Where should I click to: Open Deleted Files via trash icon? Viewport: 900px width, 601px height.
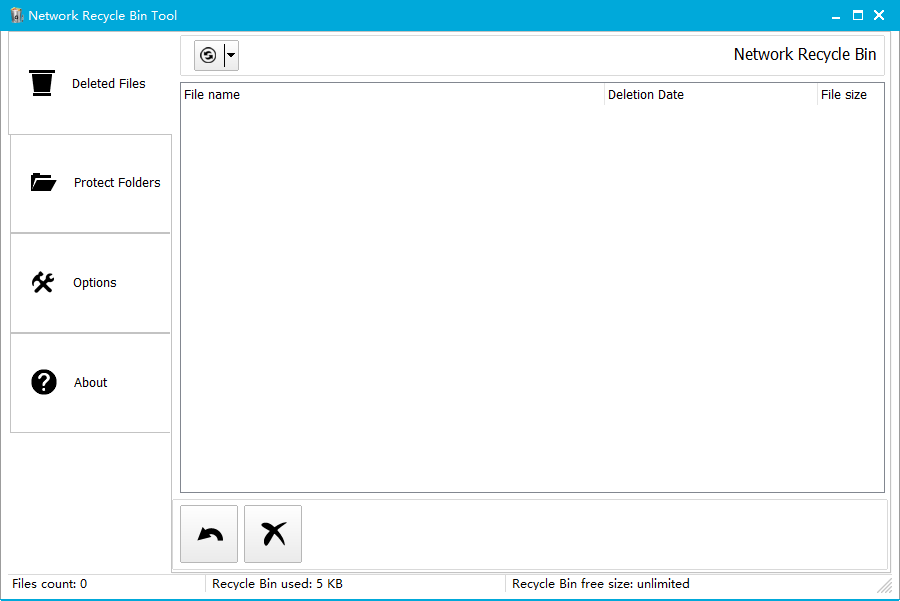tap(41, 83)
